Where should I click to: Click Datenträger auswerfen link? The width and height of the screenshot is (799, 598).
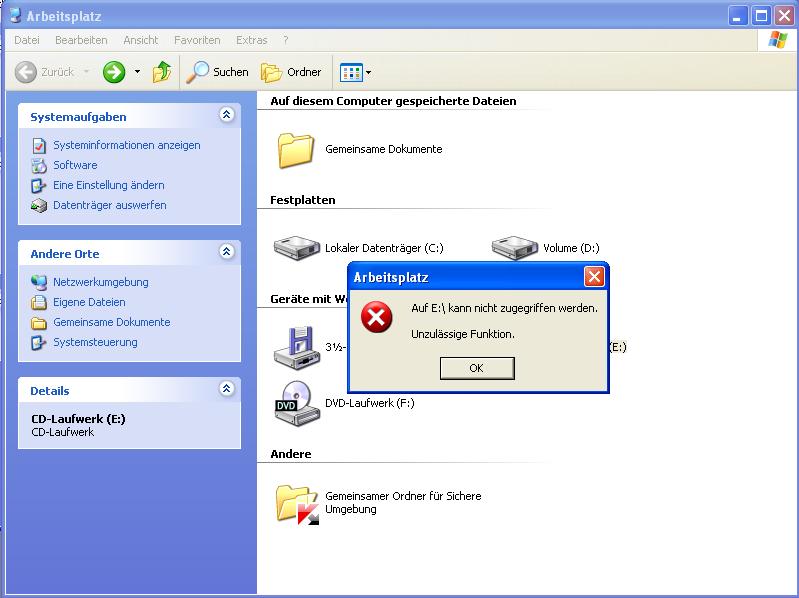110,205
